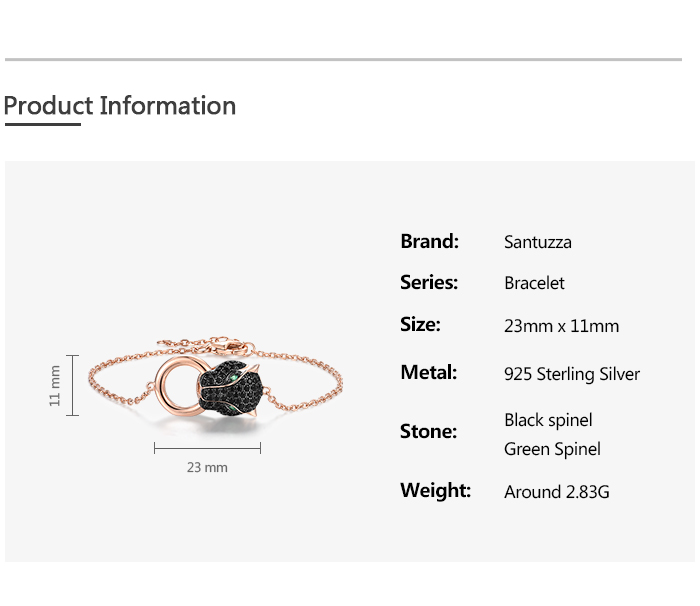This screenshot has height=606, width=700.
Task: Select the Series: label
Action: tap(429, 283)
